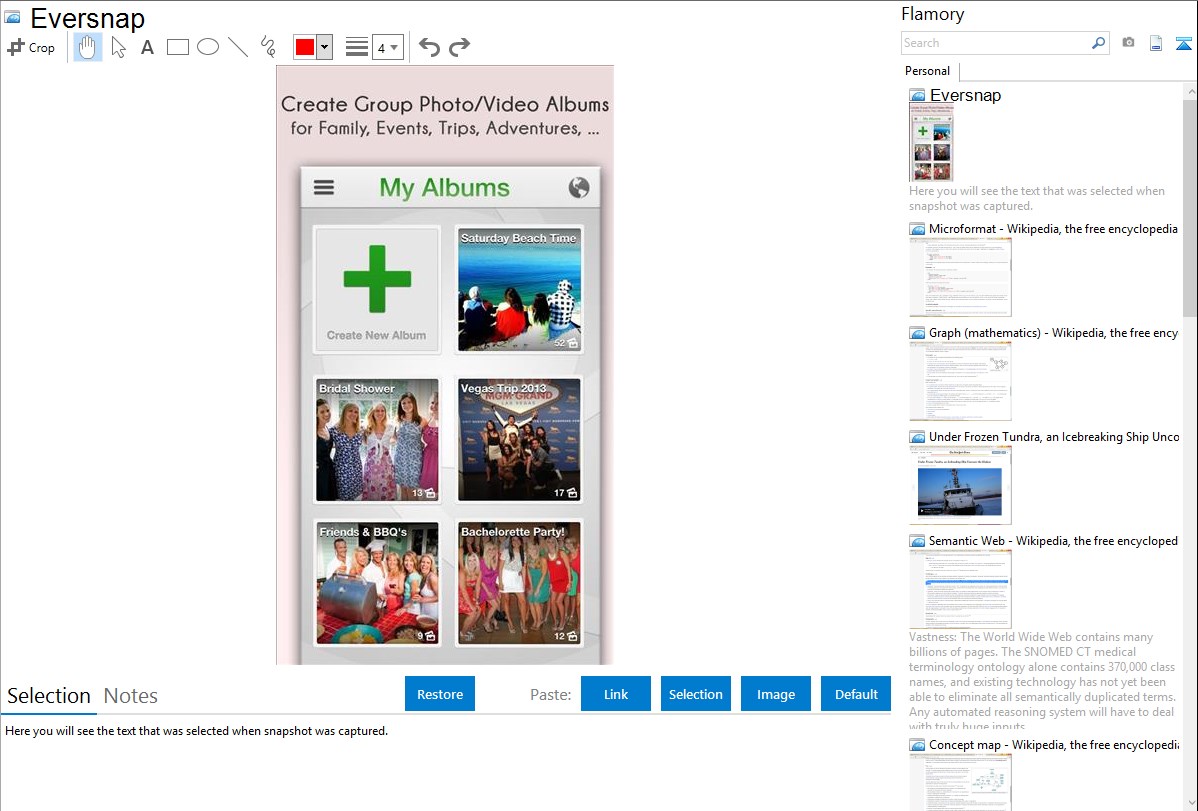1198x811 pixels.
Task: Undo the last annotation
Action: (x=429, y=47)
